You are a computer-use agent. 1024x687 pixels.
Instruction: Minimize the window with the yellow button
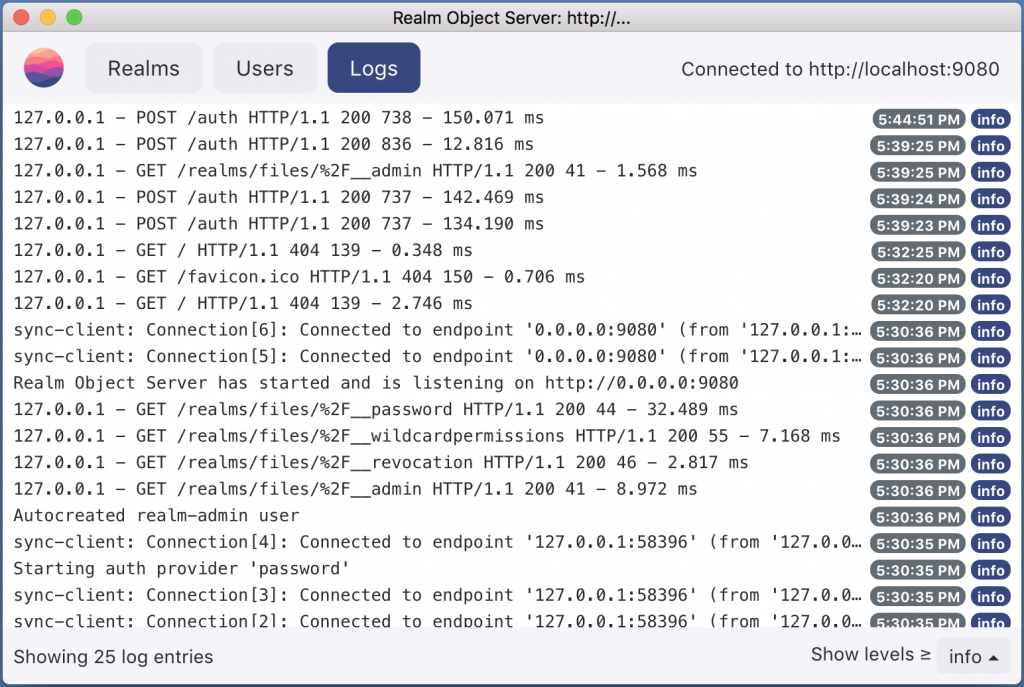tap(48, 17)
